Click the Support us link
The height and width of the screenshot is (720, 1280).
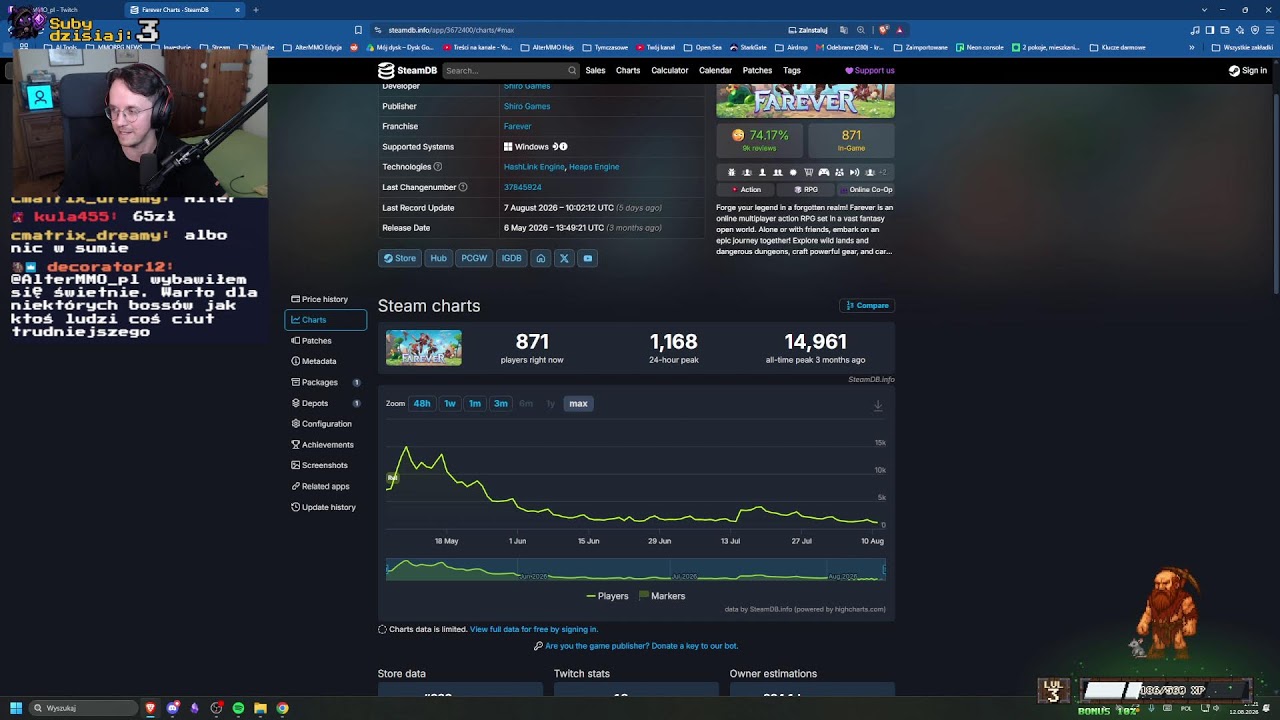(870, 71)
